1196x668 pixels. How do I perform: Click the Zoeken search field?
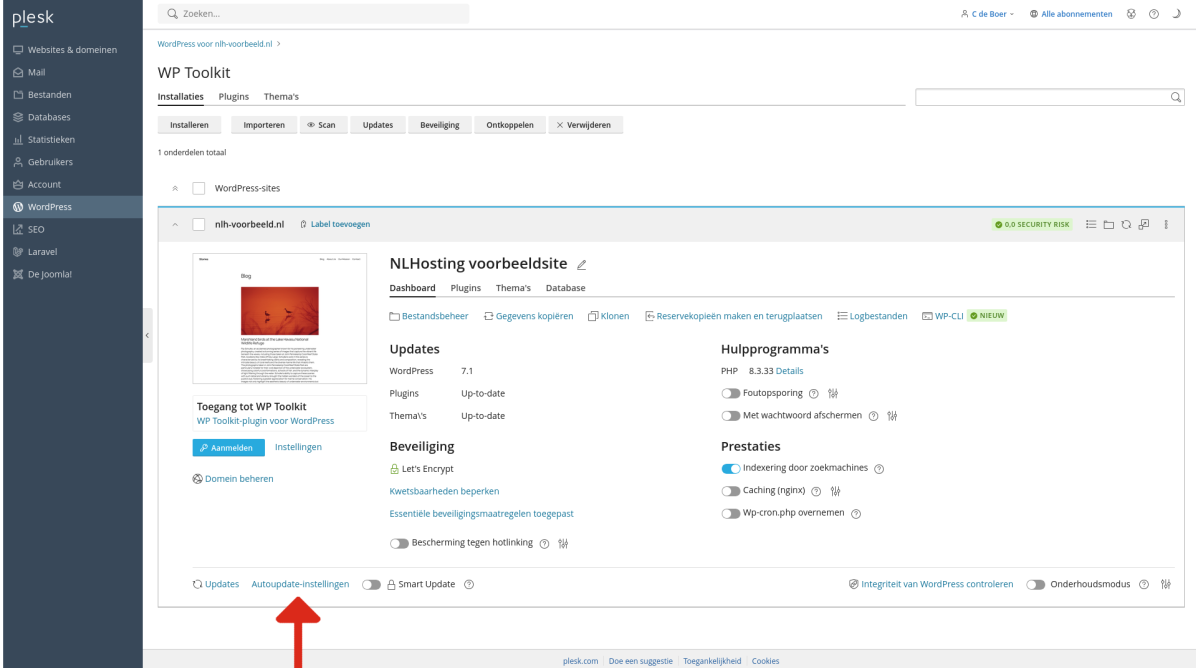click(313, 14)
